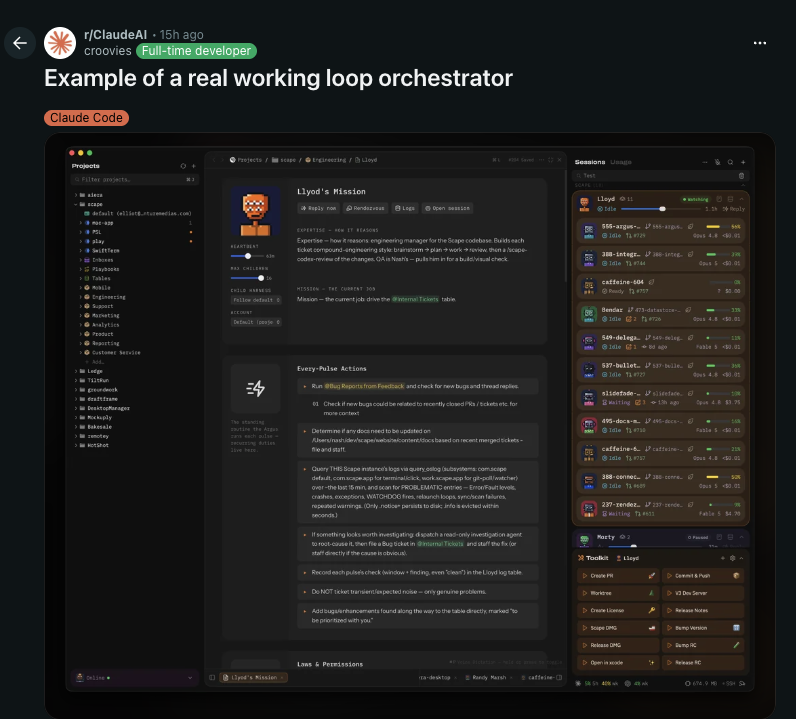Click the 'Claude Code' post flair
This screenshot has height=719, width=796.
[86, 118]
